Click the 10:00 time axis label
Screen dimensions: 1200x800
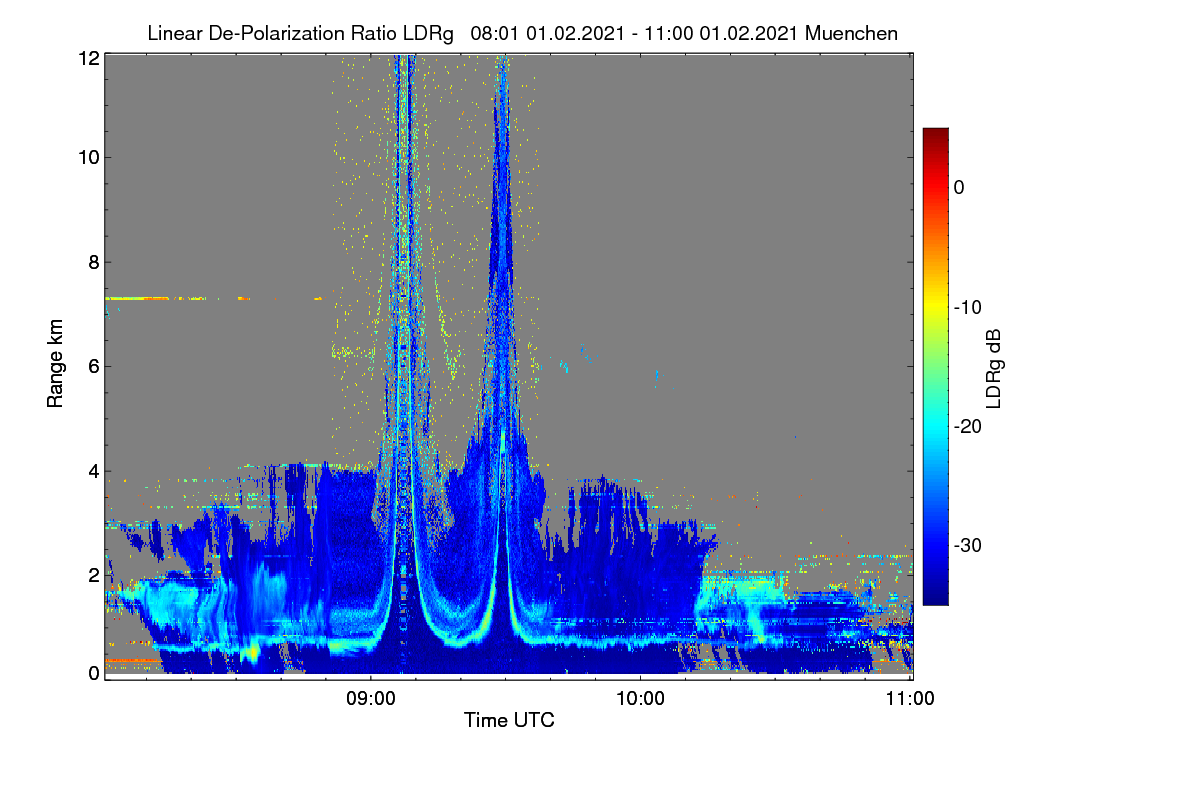pos(640,699)
